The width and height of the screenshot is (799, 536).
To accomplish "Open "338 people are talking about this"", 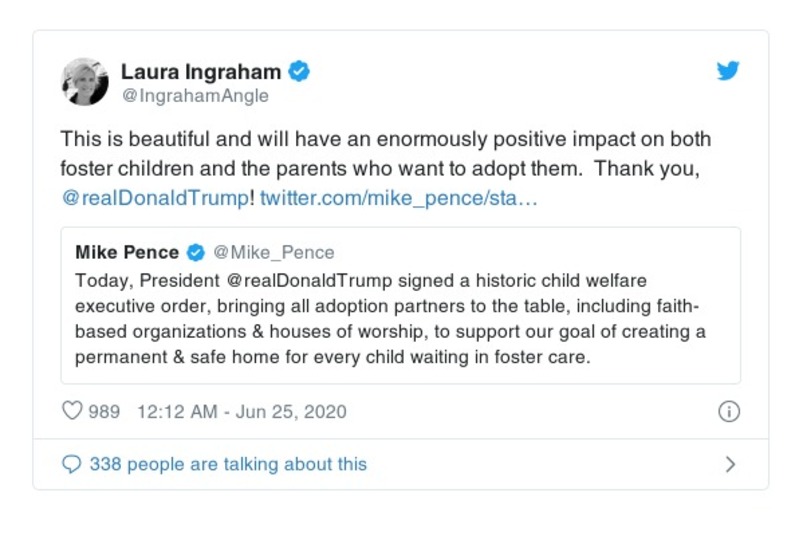I will point(228,464).
